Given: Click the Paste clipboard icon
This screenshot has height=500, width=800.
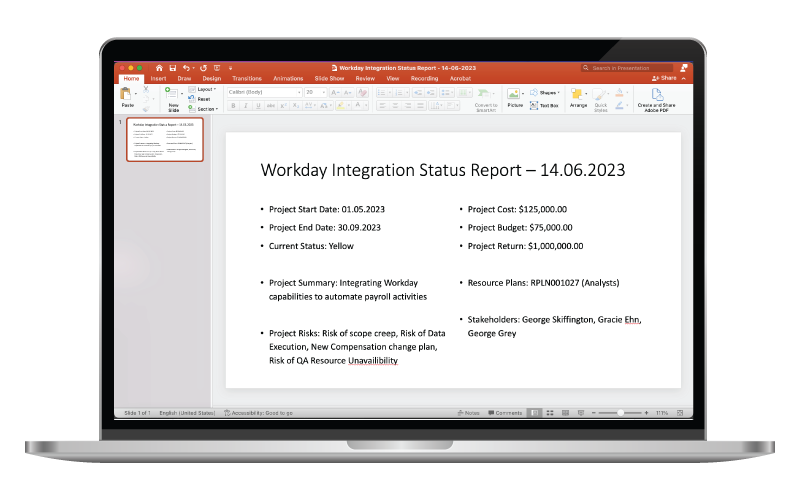Looking at the screenshot, I should pos(128,94).
